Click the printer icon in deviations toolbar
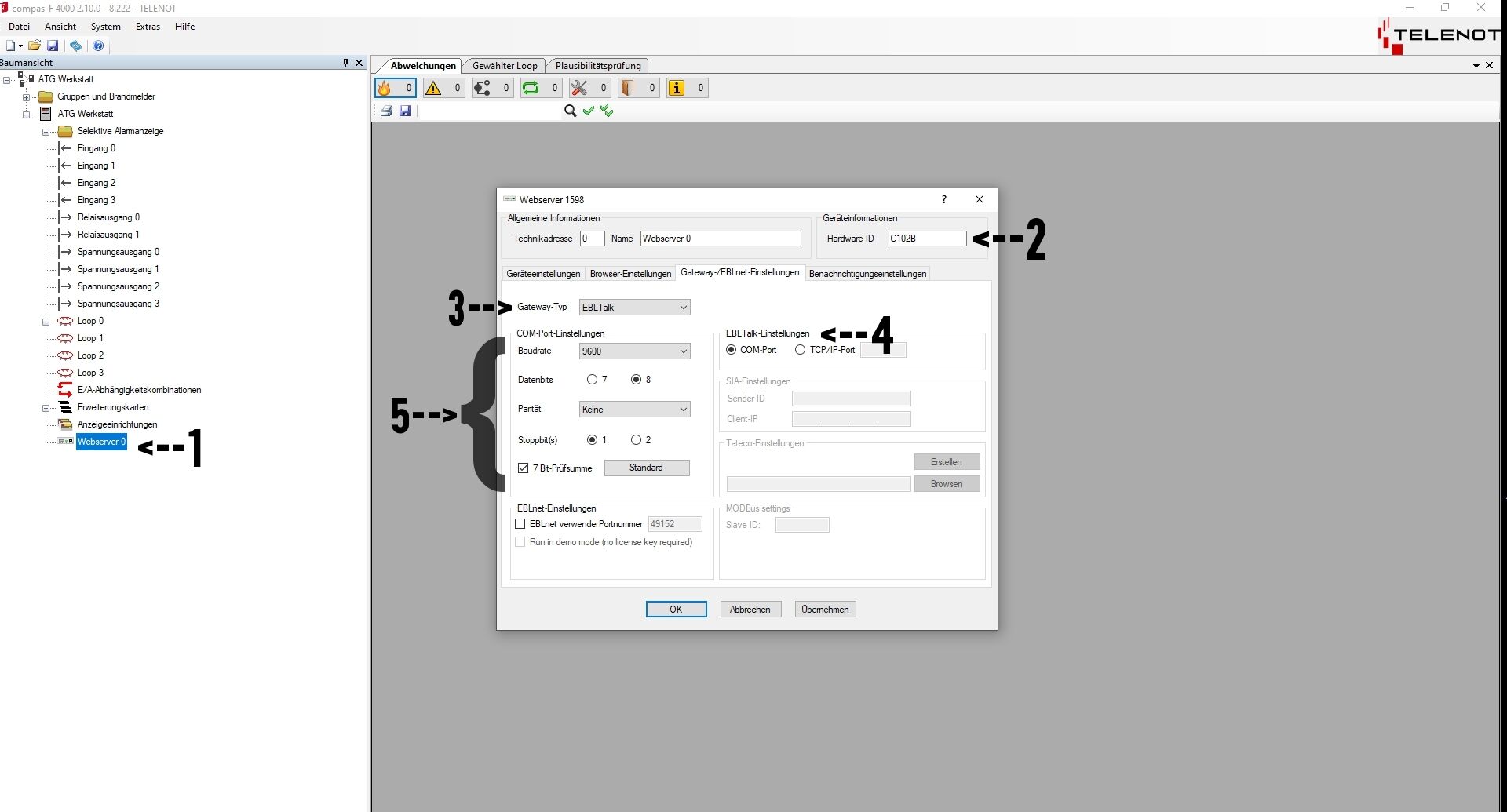The width and height of the screenshot is (1507, 812). point(386,111)
